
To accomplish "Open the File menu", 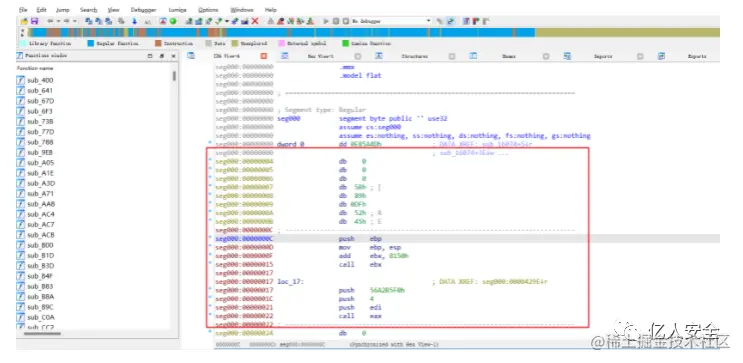I will point(23,9).
